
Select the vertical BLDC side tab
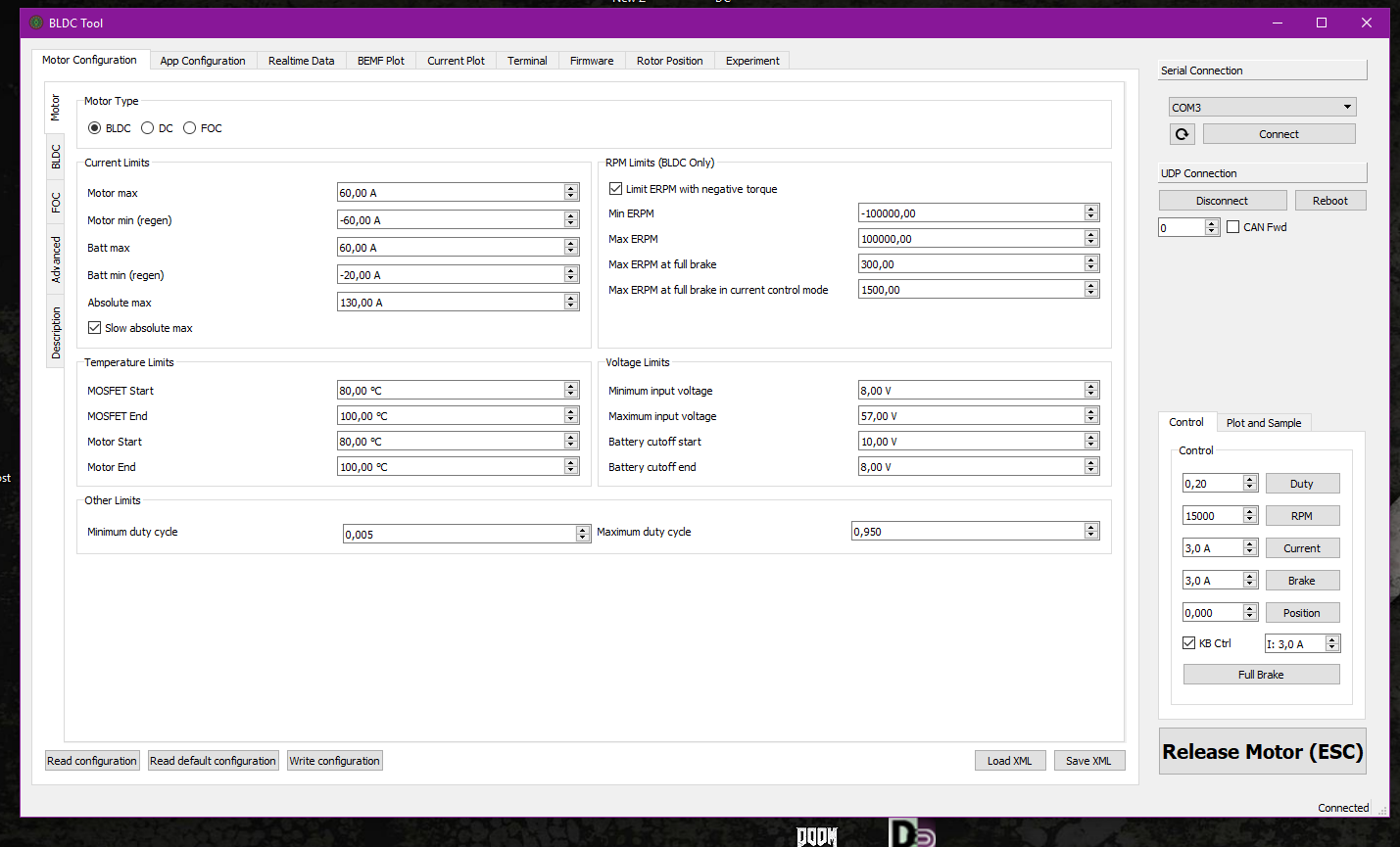pos(56,156)
